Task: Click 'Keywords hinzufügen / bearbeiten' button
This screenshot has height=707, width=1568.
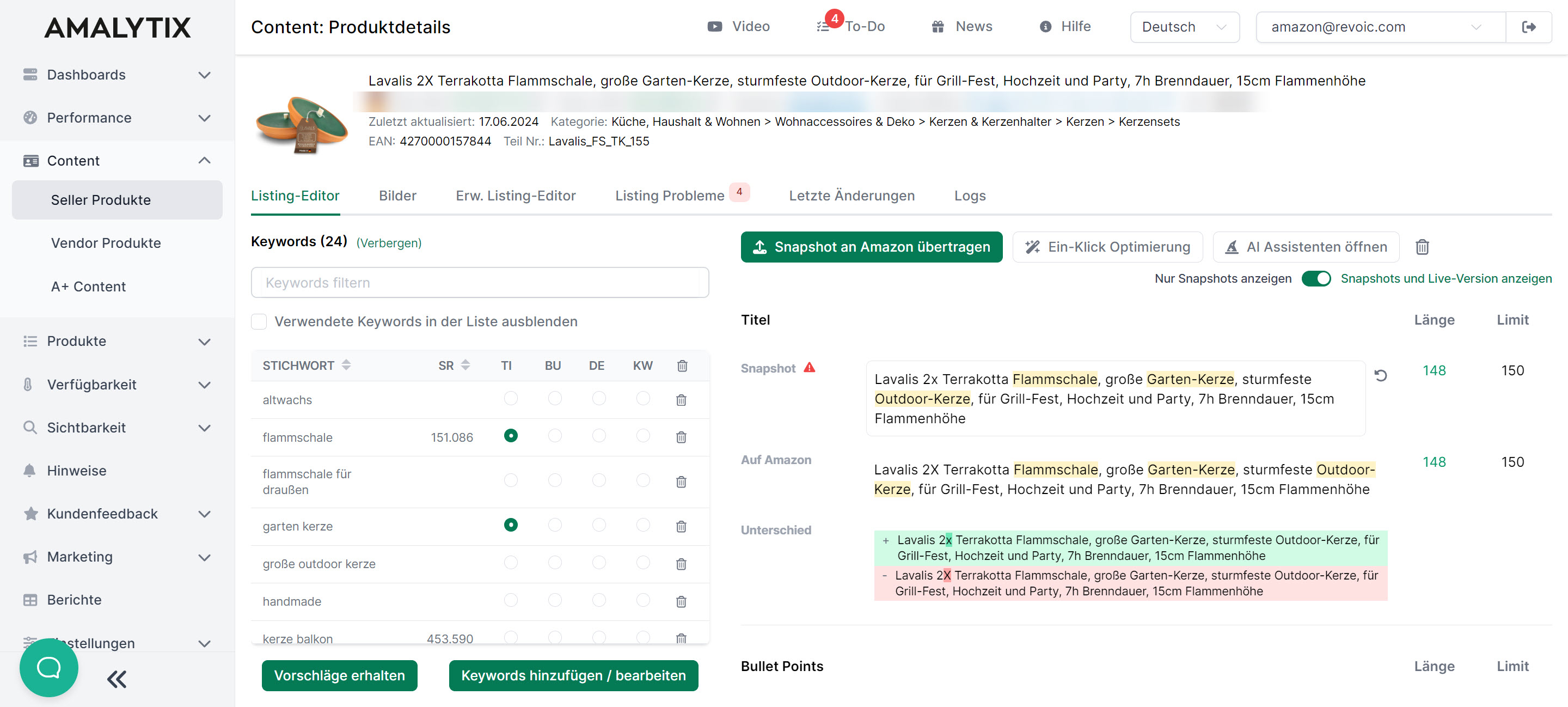Action: pyautogui.click(x=573, y=675)
